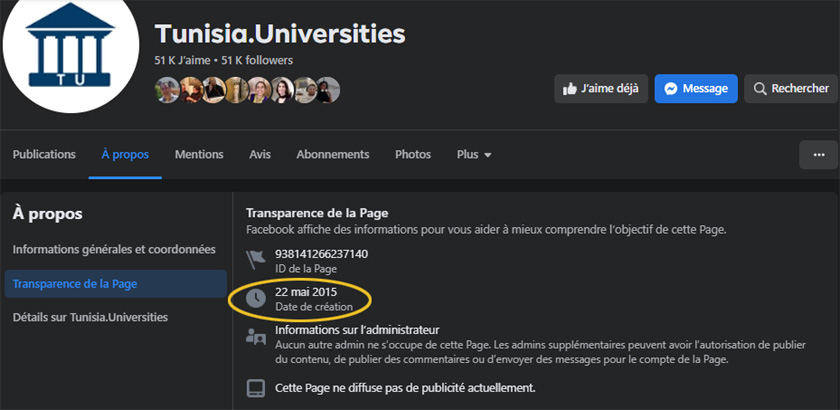
Task: Open Messenger via the Message button
Action: coord(696,88)
